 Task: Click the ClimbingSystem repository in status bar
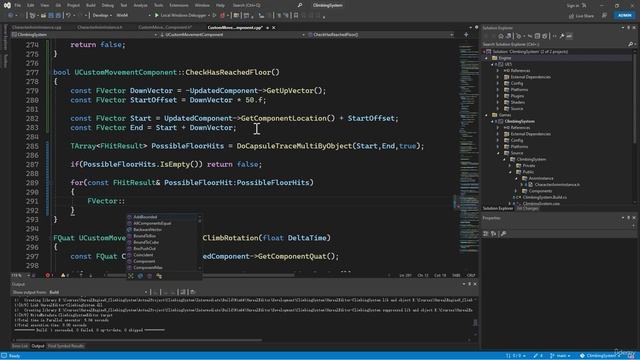pyautogui.click(x=600, y=356)
